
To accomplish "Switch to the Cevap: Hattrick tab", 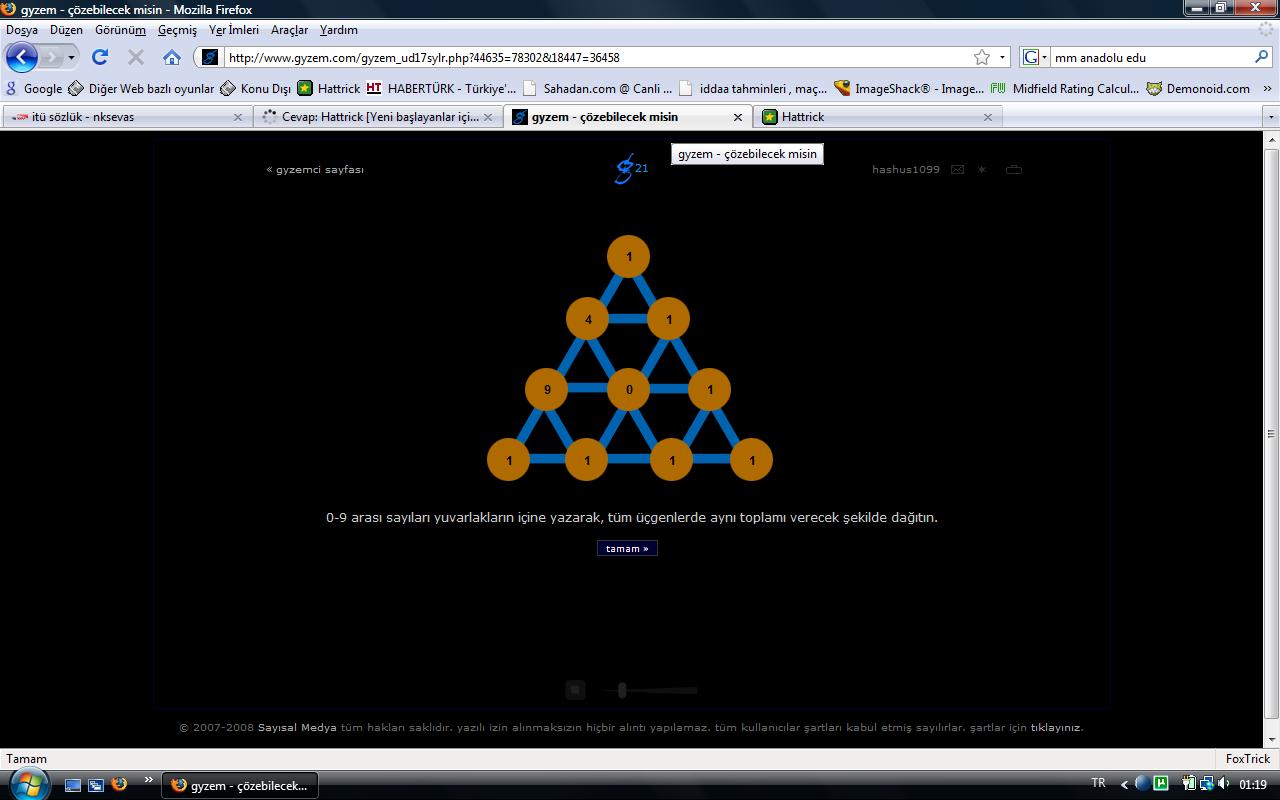I will pyautogui.click(x=377, y=117).
